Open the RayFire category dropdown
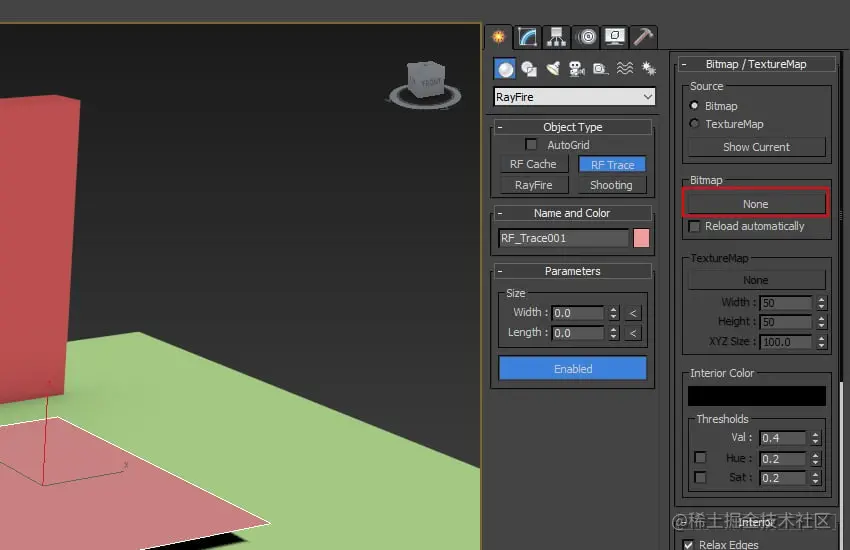This screenshot has width=850, height=550. [x=575, y=97]
